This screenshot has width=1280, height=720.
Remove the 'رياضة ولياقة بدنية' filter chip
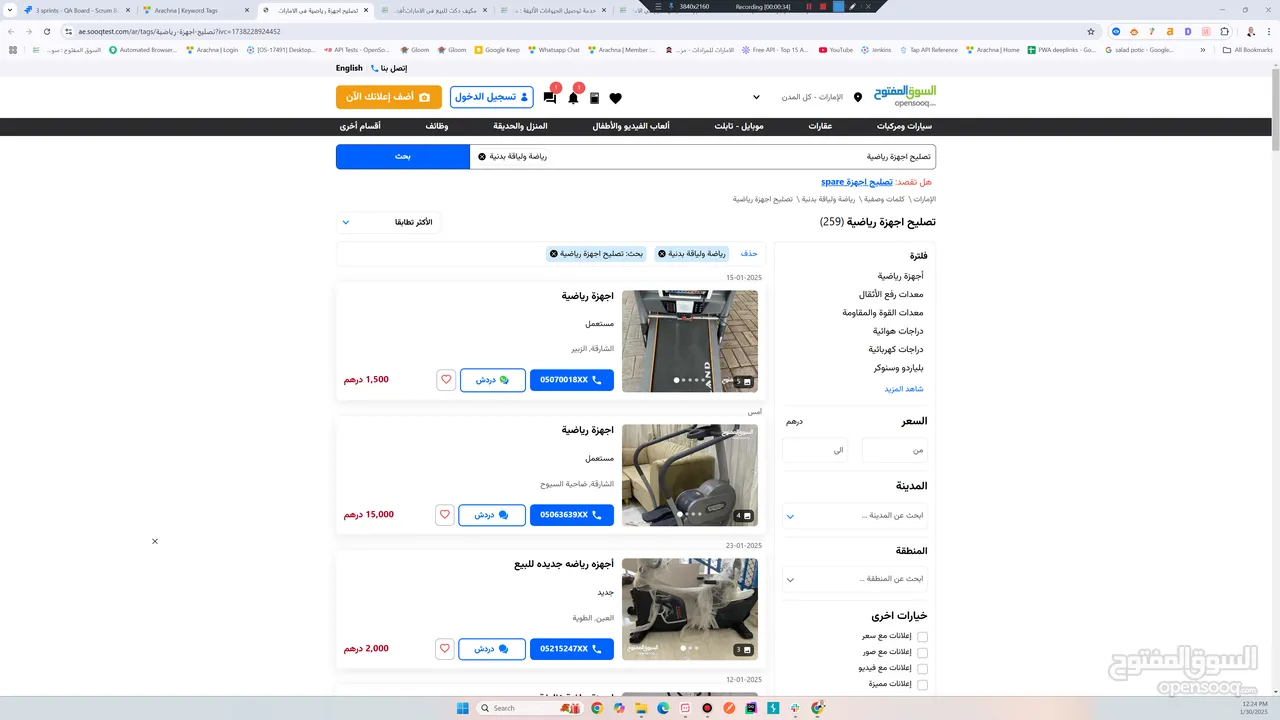[x=662, y=254]
